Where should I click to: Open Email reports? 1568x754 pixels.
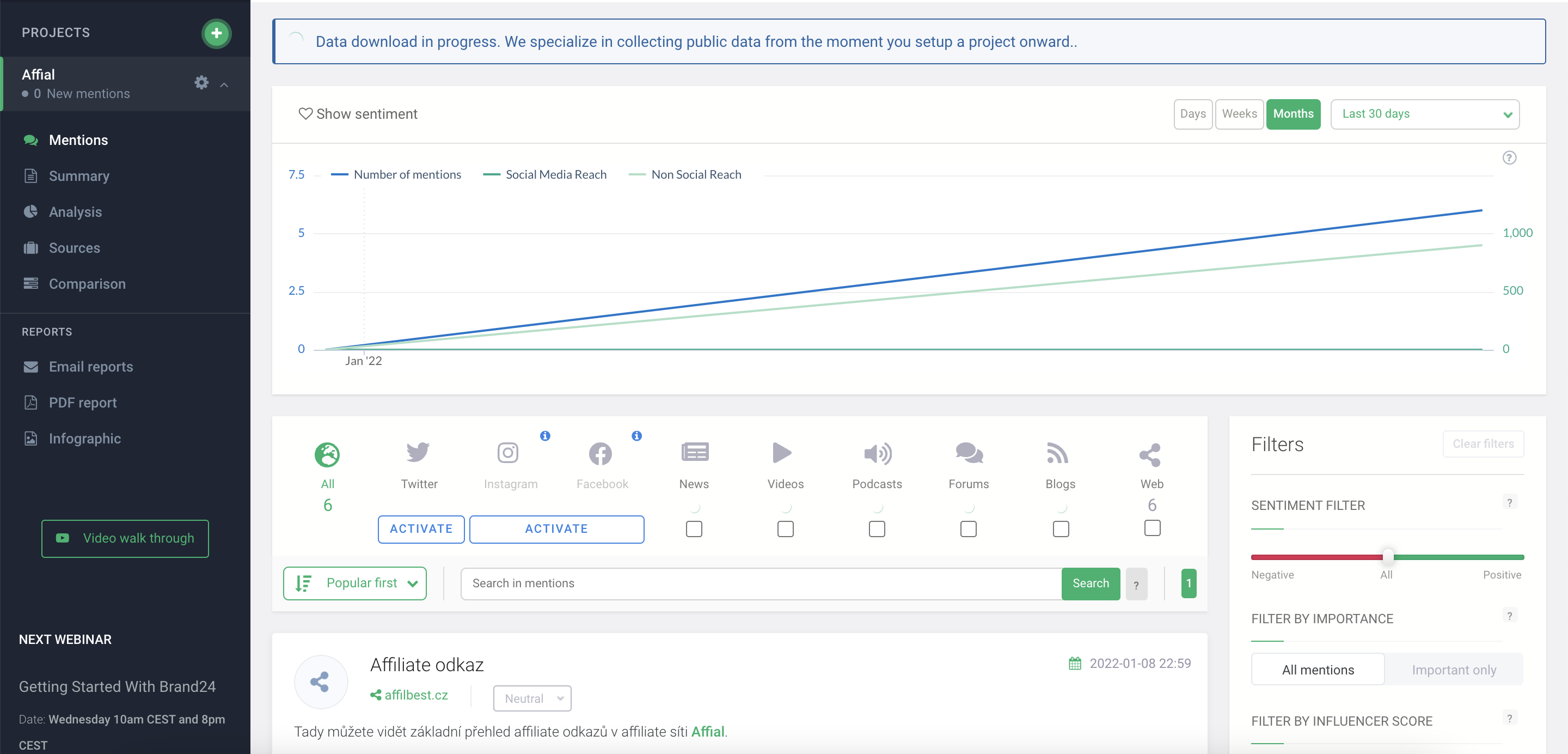coord(91,367)
